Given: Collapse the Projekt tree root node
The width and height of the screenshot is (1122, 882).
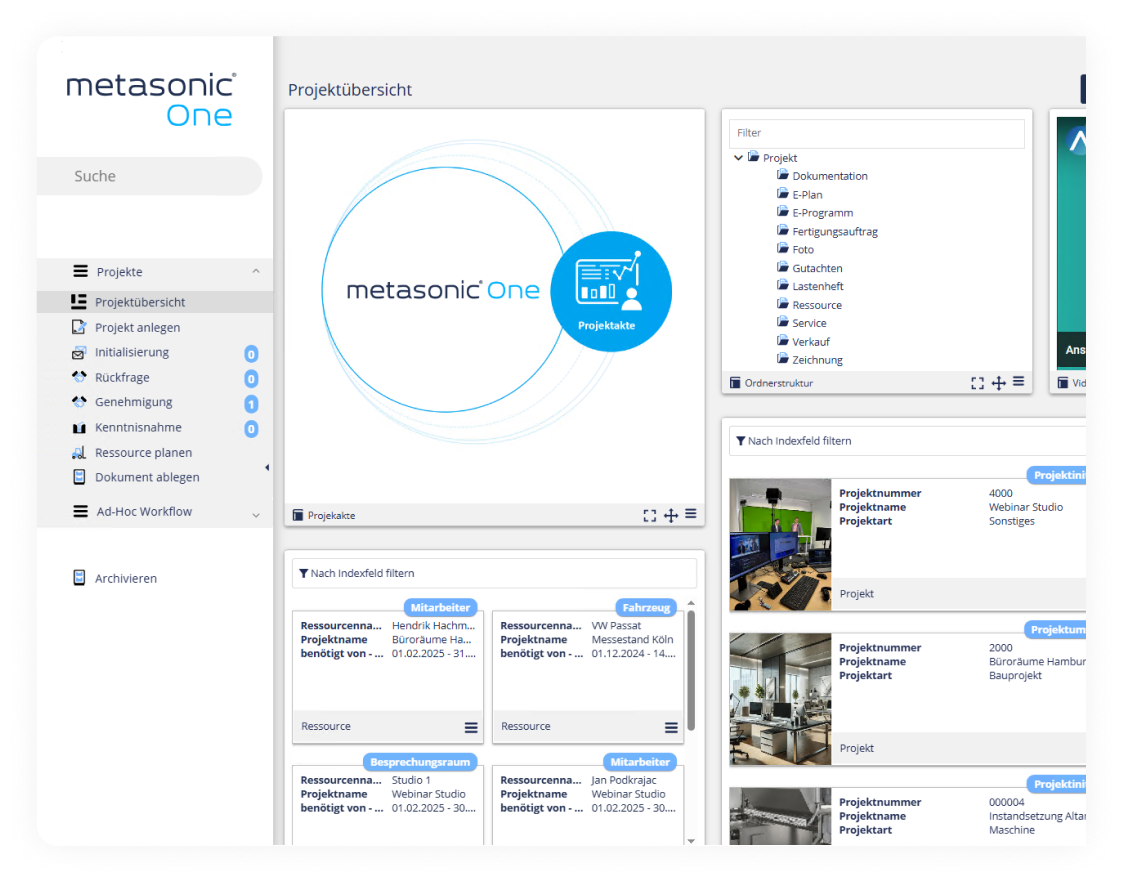Looking at the screenshot, I should click(738, 157).
